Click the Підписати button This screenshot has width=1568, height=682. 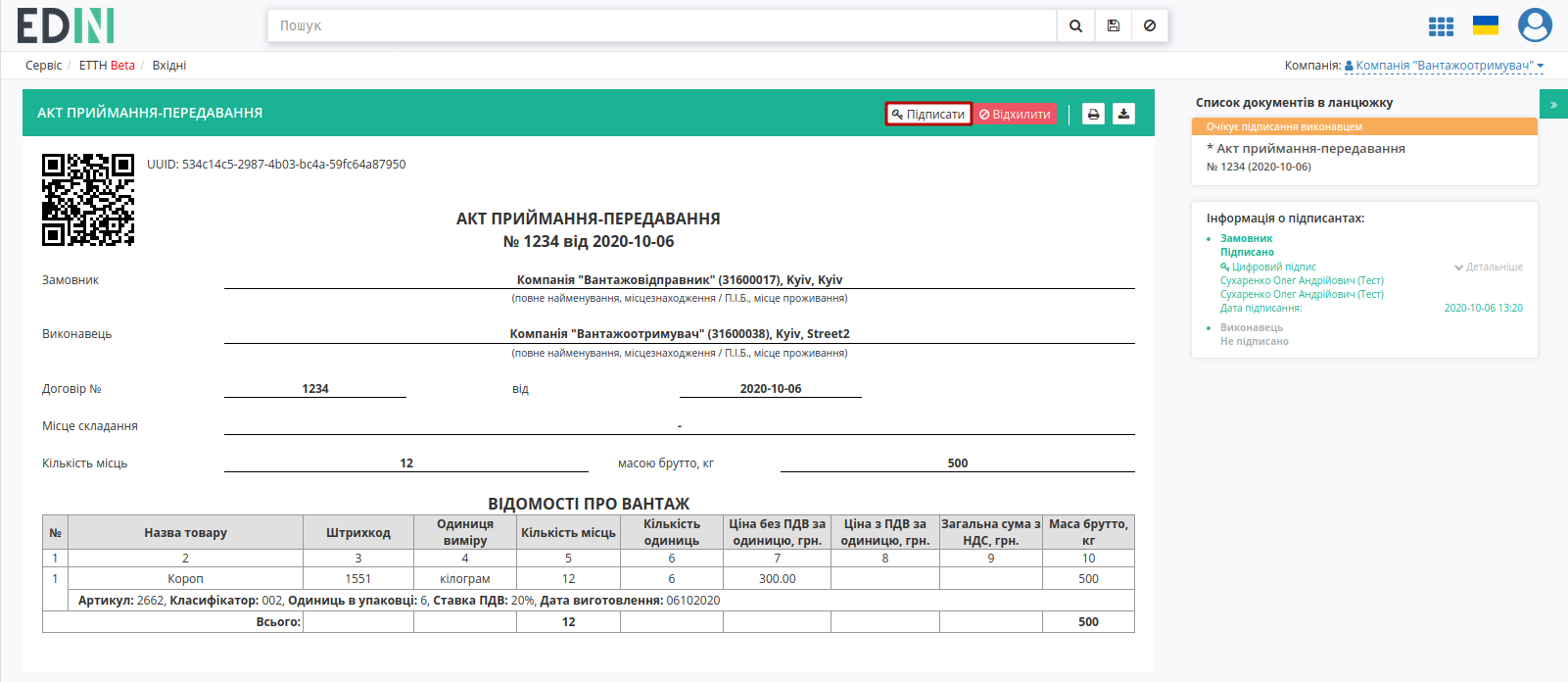point(928,114)
